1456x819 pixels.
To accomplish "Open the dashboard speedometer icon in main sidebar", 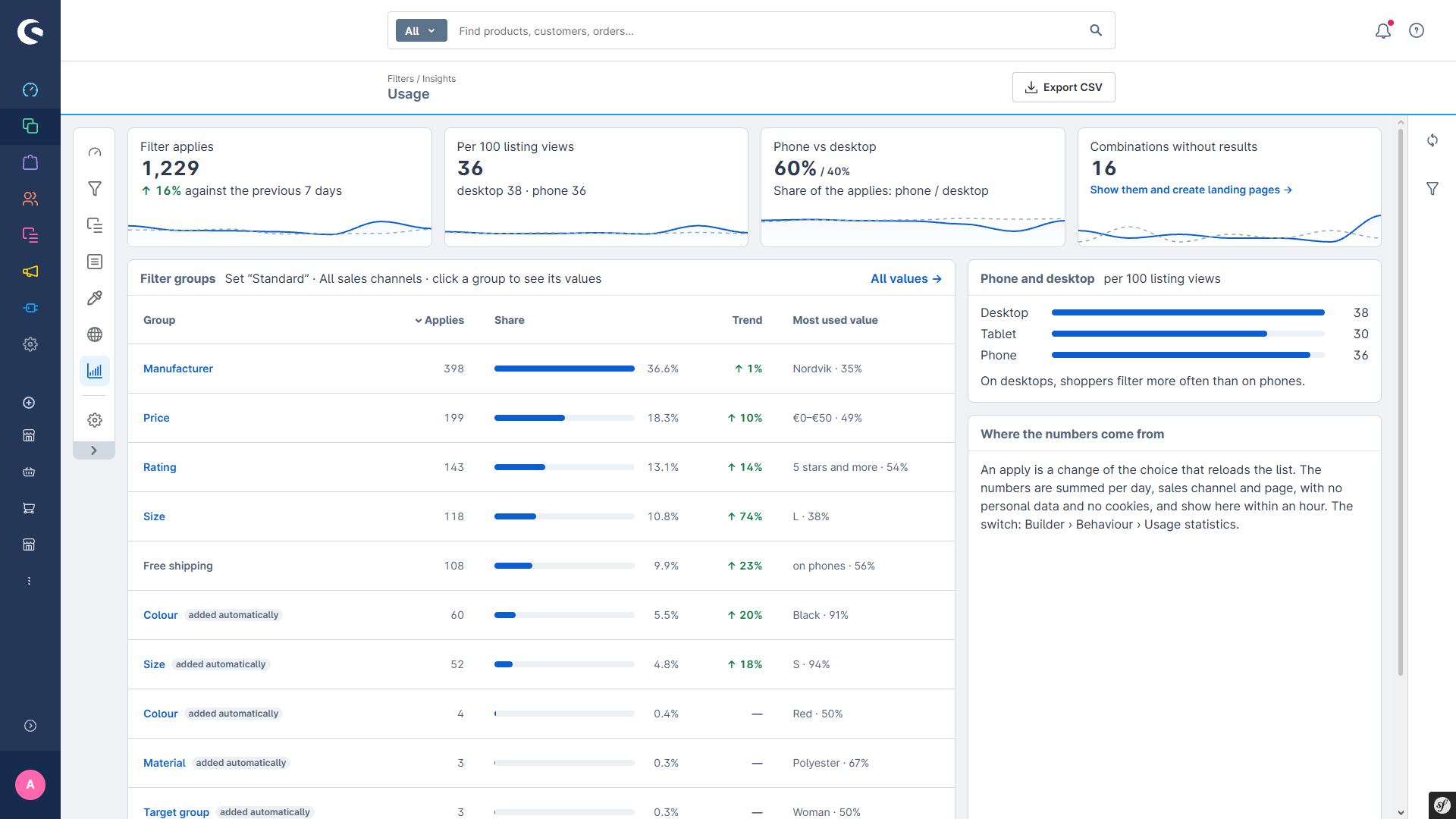I will [x=30, y=89].
